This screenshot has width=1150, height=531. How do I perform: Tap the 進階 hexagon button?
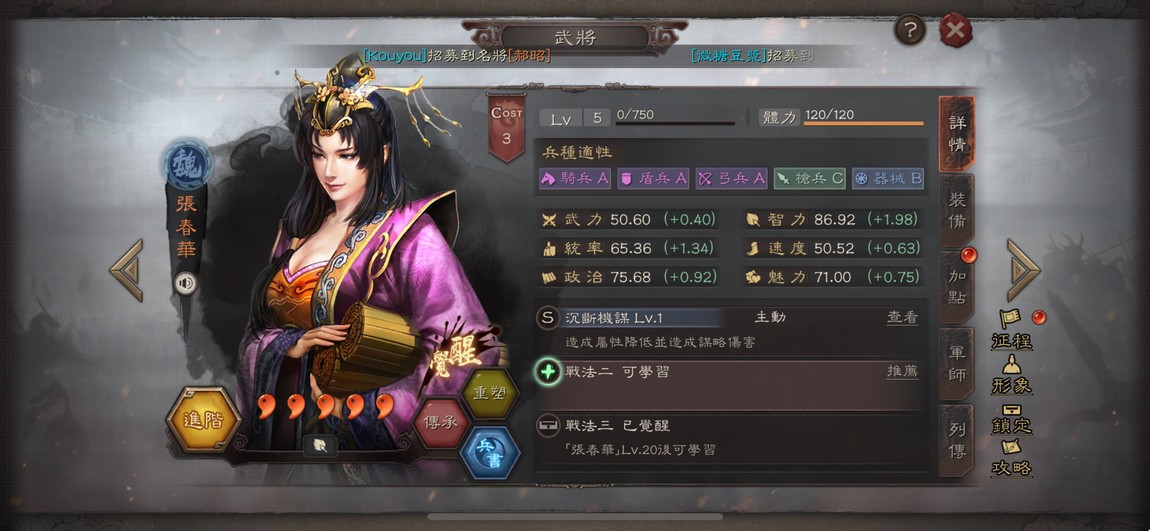click(202, 420)
